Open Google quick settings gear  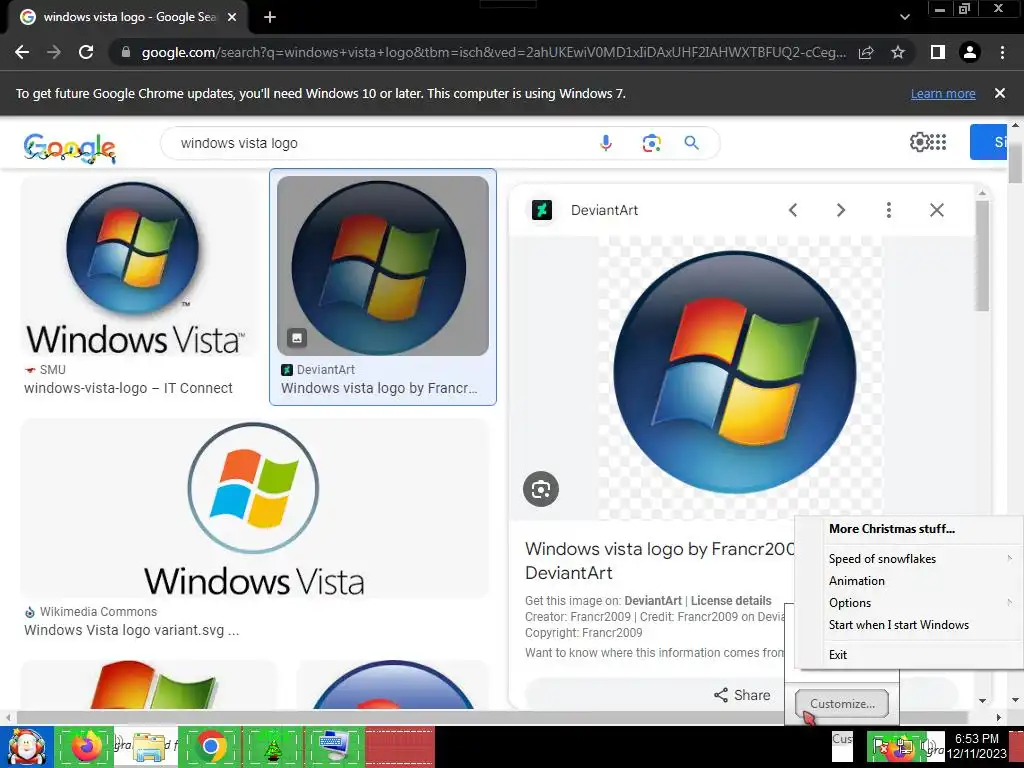918,142
